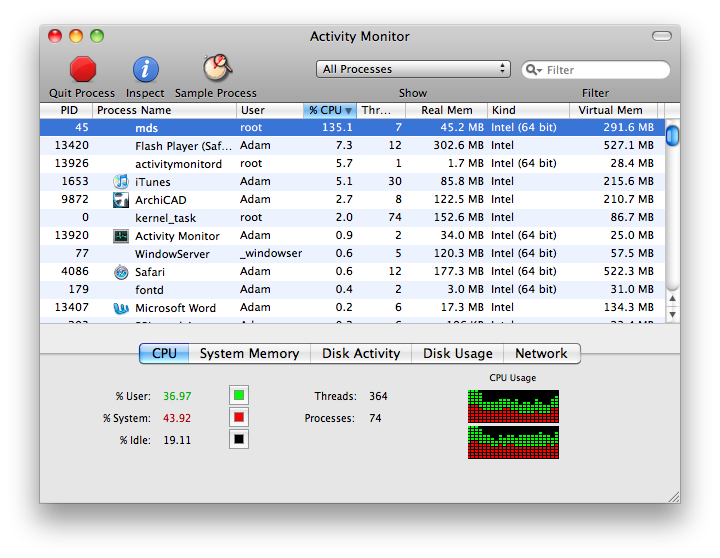720x558 pixels.
Task: Click the red Quit Process stop icon
Action: [83, 70]
